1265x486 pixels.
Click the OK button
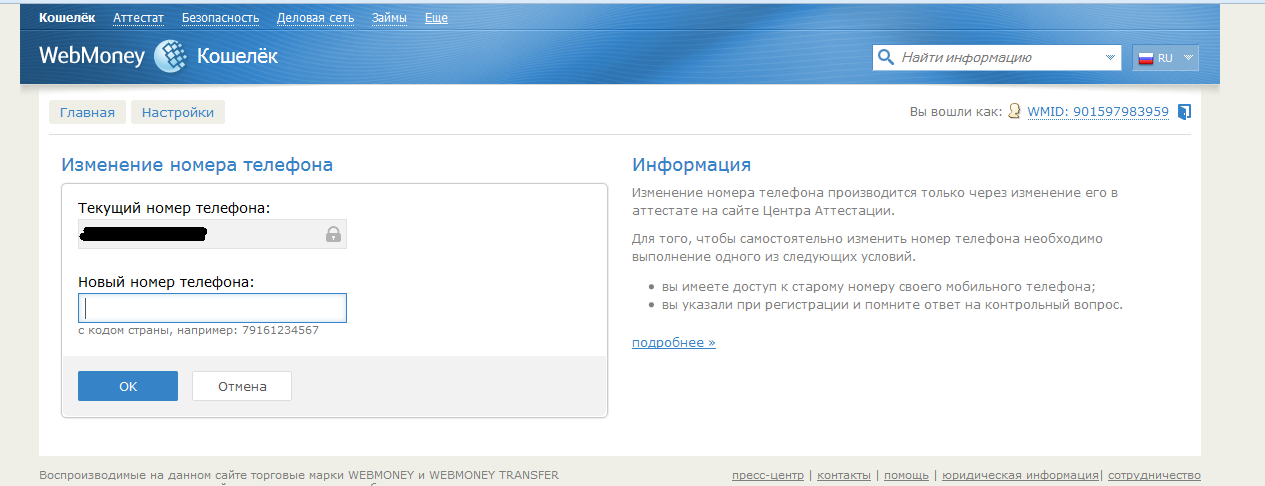128,386
